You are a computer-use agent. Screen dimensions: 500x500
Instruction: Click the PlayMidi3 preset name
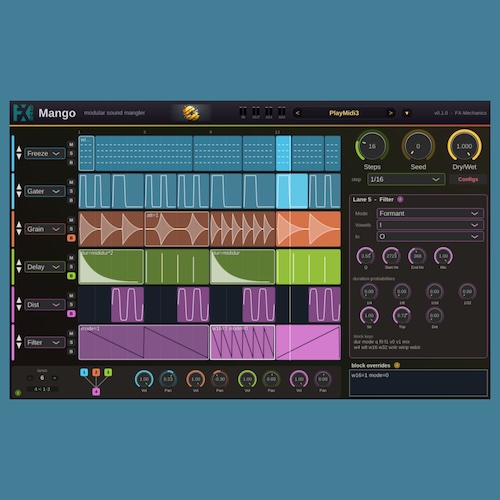[344, 113]
